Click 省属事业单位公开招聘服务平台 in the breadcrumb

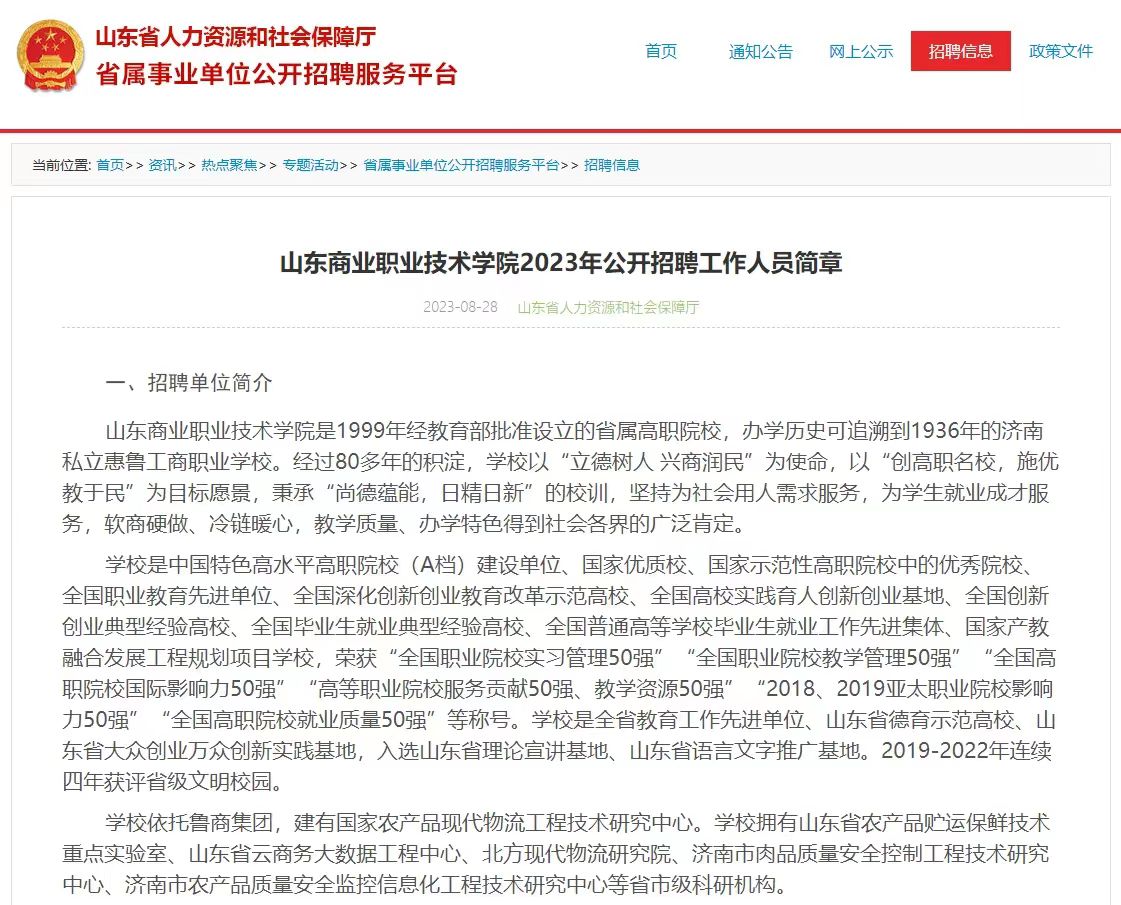[x=461, y=165]
